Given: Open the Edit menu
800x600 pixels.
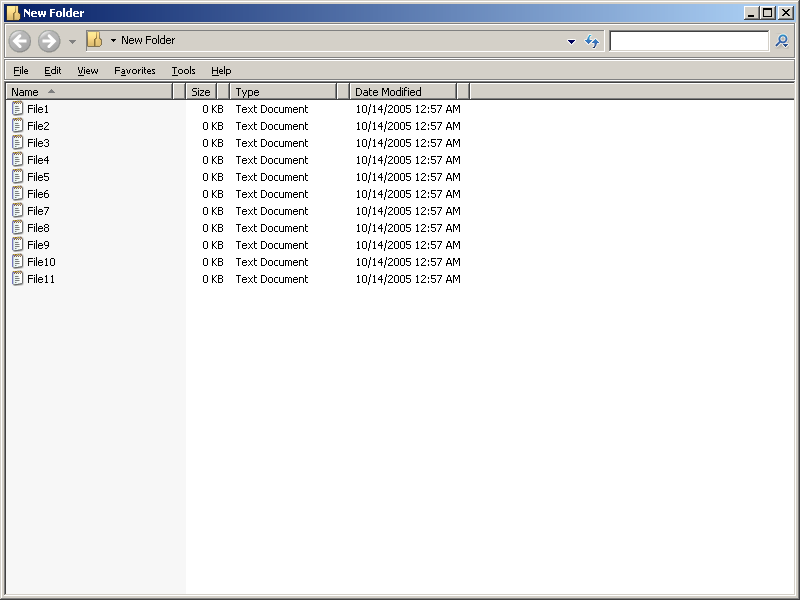Looking at the screenshot, I should click(53, 70).
